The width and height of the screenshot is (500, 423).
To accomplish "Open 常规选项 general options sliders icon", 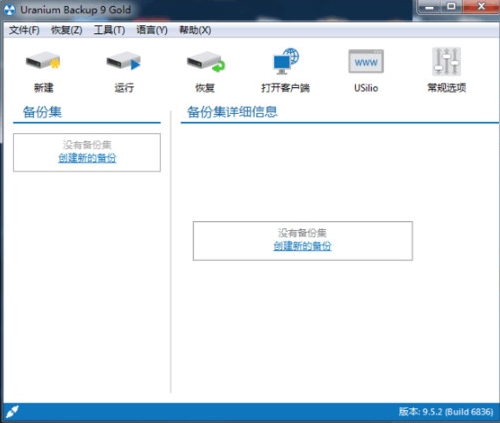I will (x=446, y=61).
